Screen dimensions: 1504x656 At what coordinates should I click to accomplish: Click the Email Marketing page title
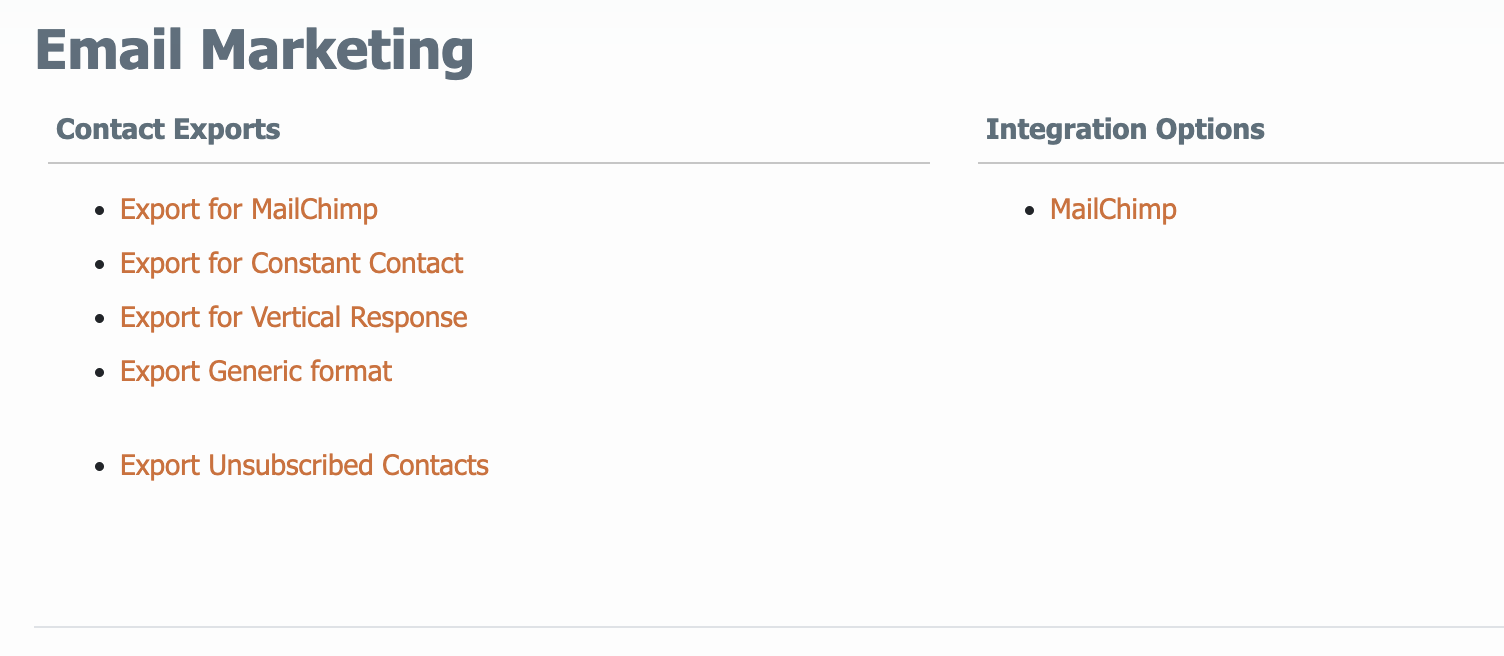coord(254,50)
